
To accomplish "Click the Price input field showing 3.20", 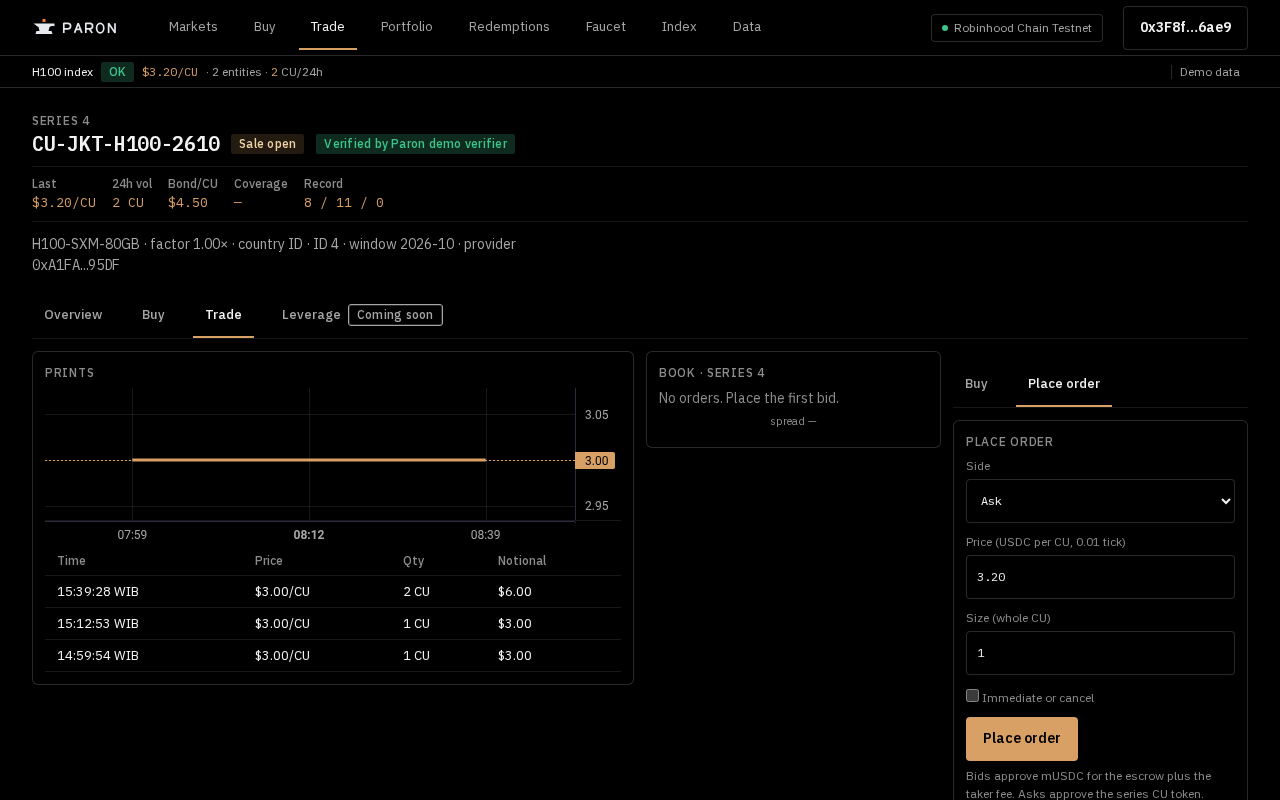I will click(x=1100, y=577).
